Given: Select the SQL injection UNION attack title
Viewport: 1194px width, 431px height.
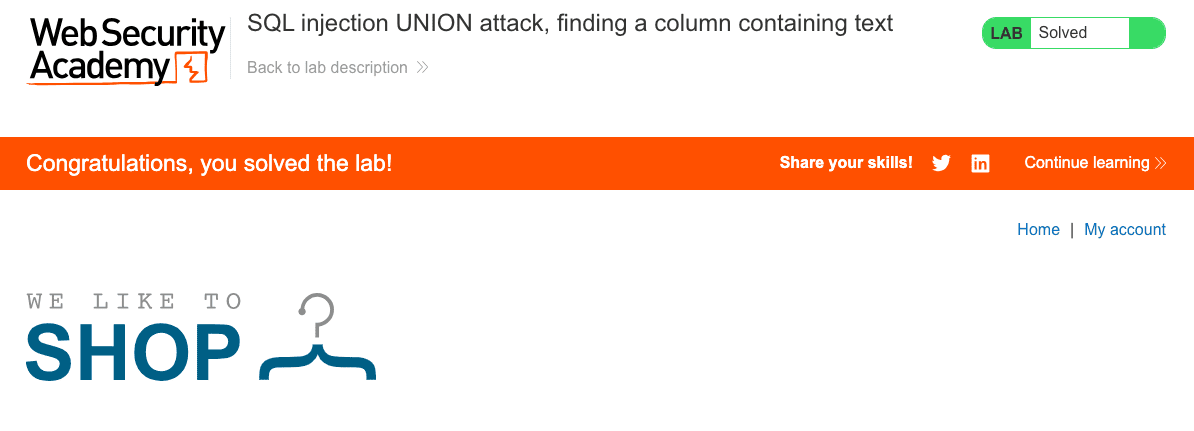Looking at the screenshot, I should 570,24.
